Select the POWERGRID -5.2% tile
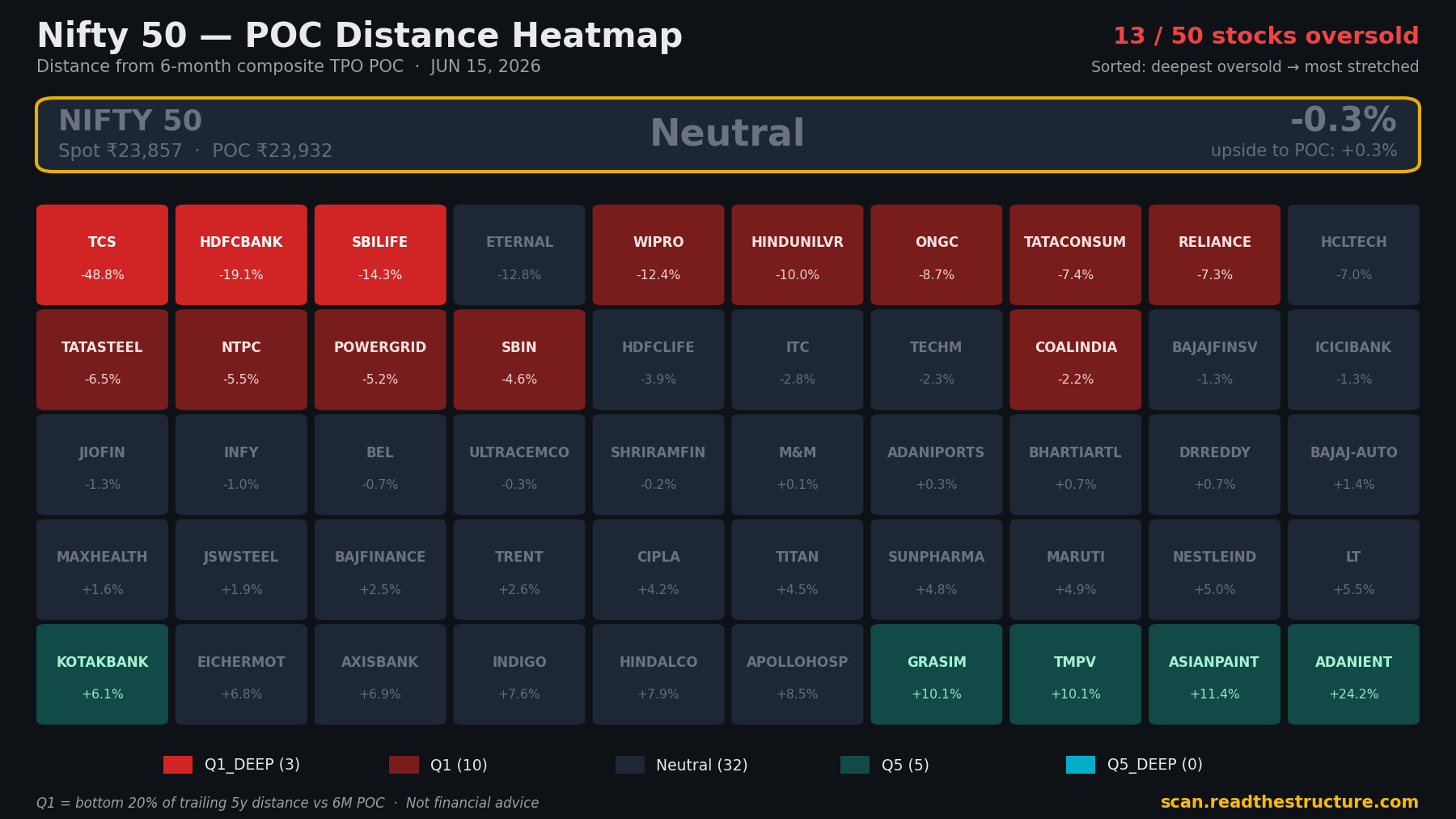The width and height of the screenshot is (1456, 819). 380,360
